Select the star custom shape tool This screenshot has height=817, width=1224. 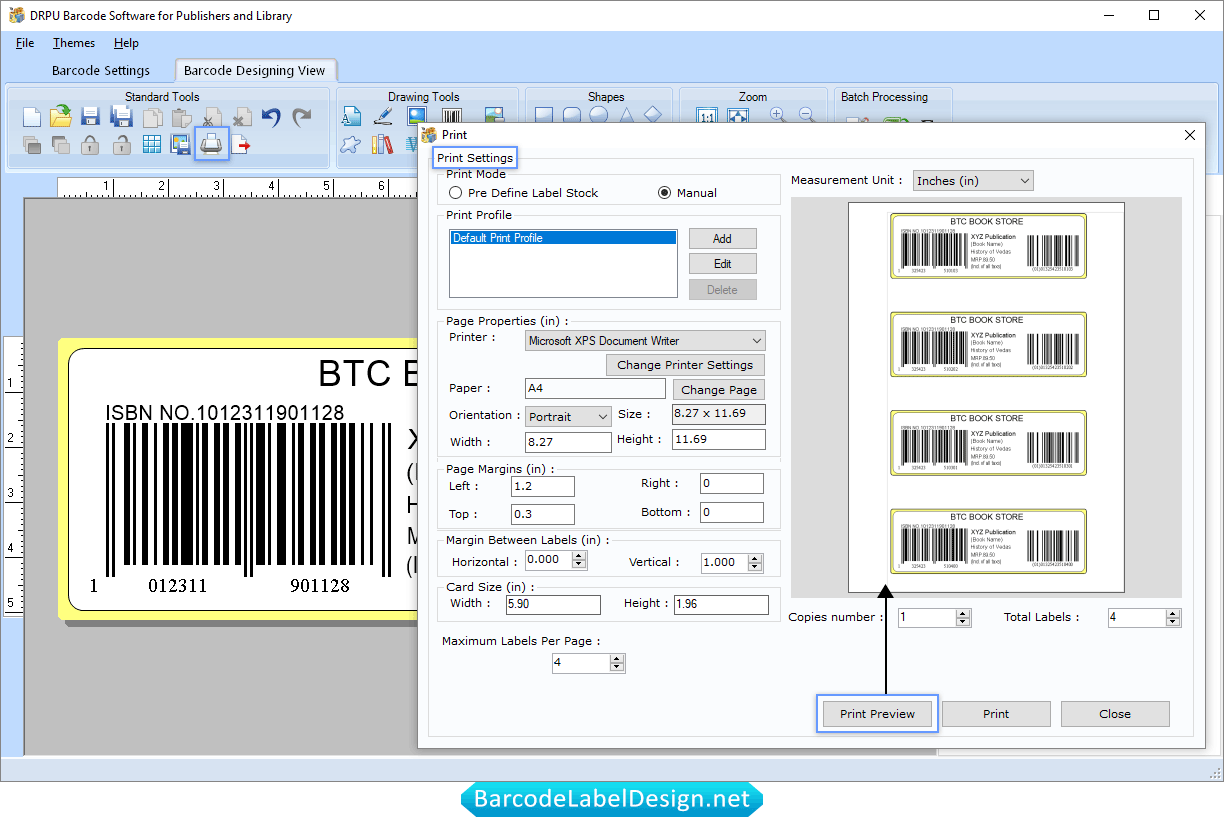[x=351, y=145]
